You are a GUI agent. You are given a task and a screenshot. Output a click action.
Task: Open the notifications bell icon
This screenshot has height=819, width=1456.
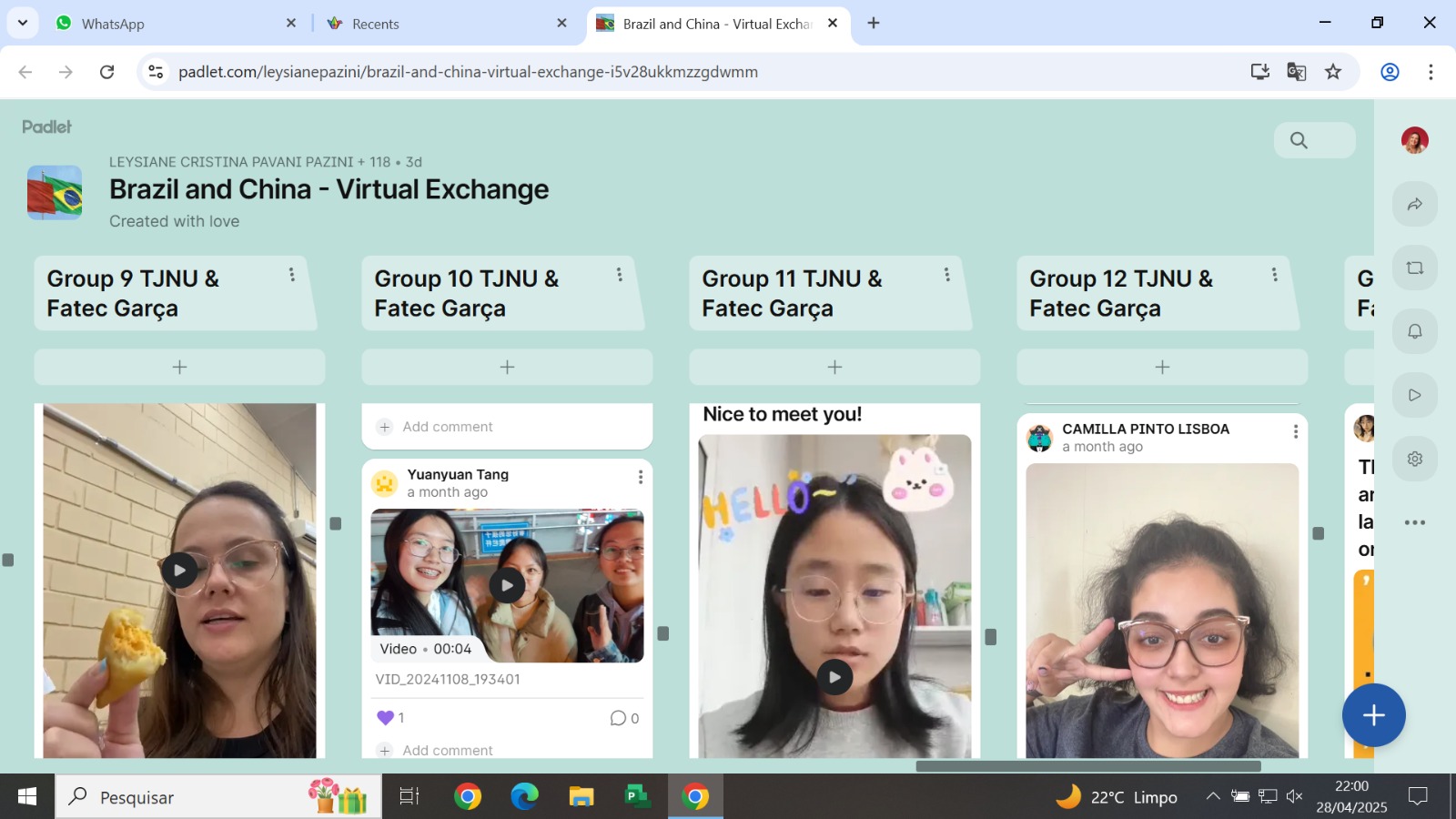tap(1414, 331)
